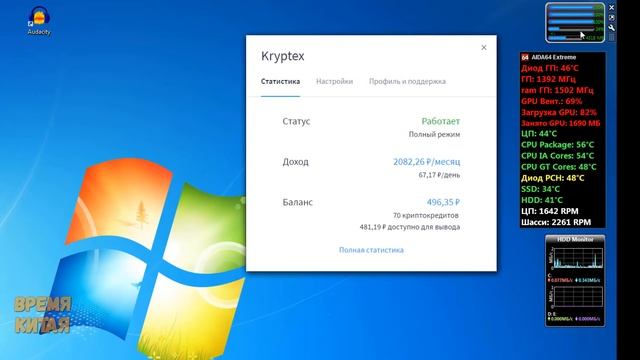Click the Работает status text

coord(441,121)
